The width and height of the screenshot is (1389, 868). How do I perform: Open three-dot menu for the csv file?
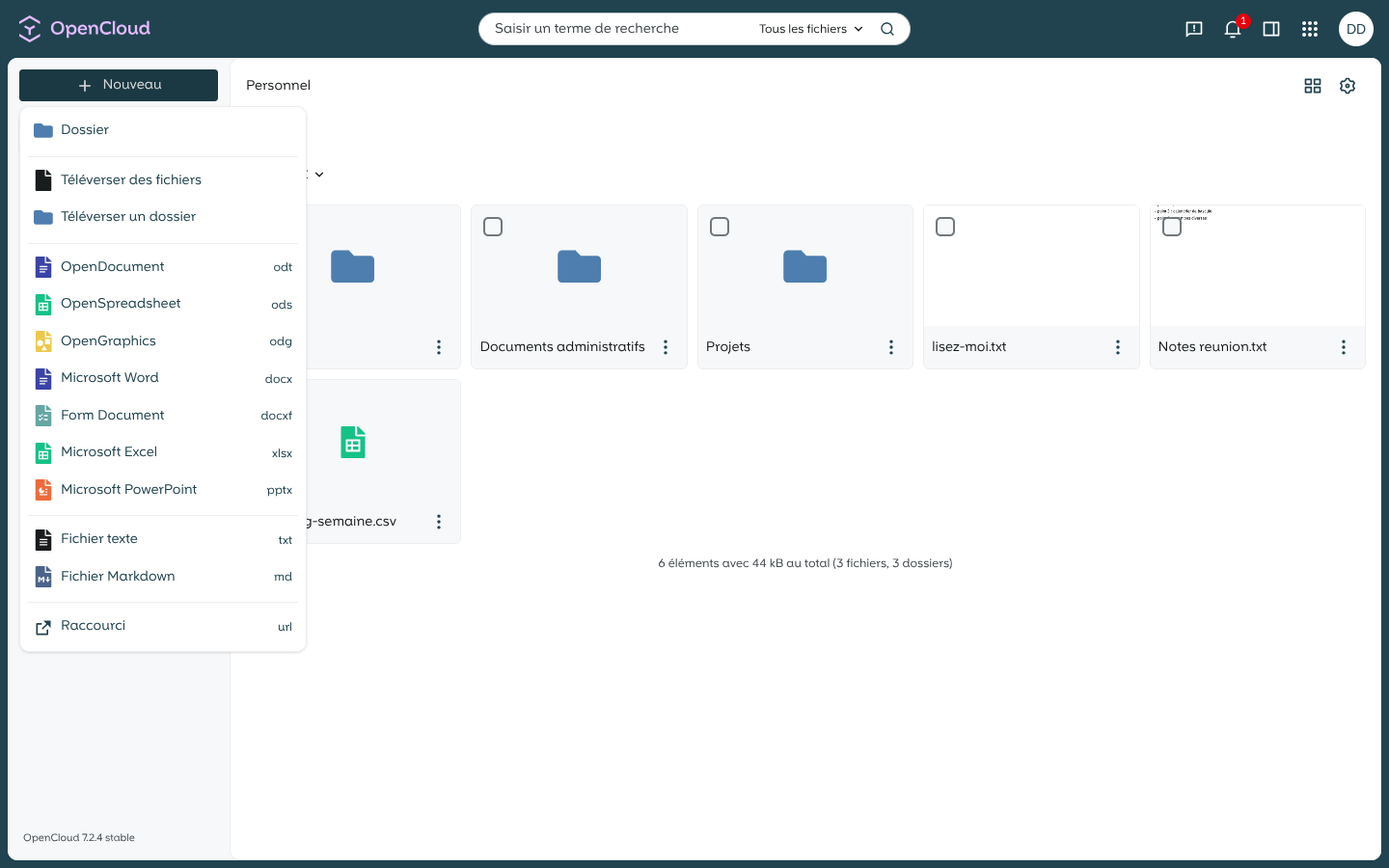[x=439, y=522]
